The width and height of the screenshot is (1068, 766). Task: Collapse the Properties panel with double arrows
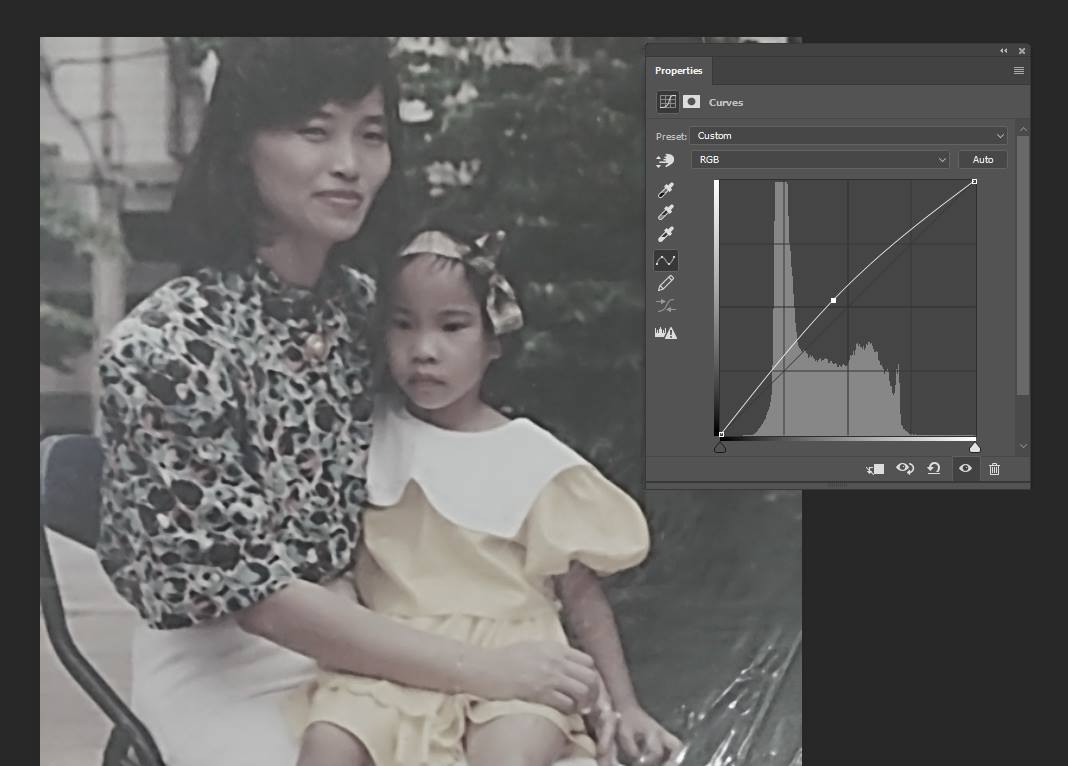pos(1003,51)
